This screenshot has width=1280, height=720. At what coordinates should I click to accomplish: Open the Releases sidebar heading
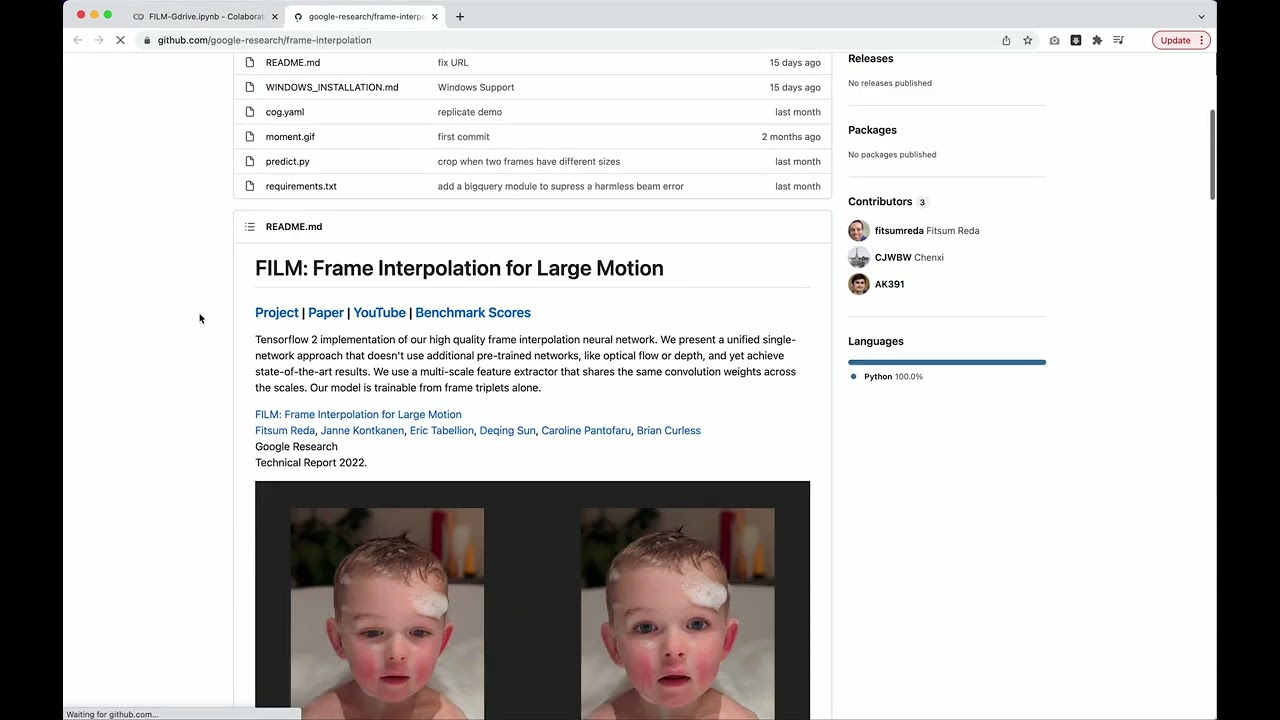point(871,58)
